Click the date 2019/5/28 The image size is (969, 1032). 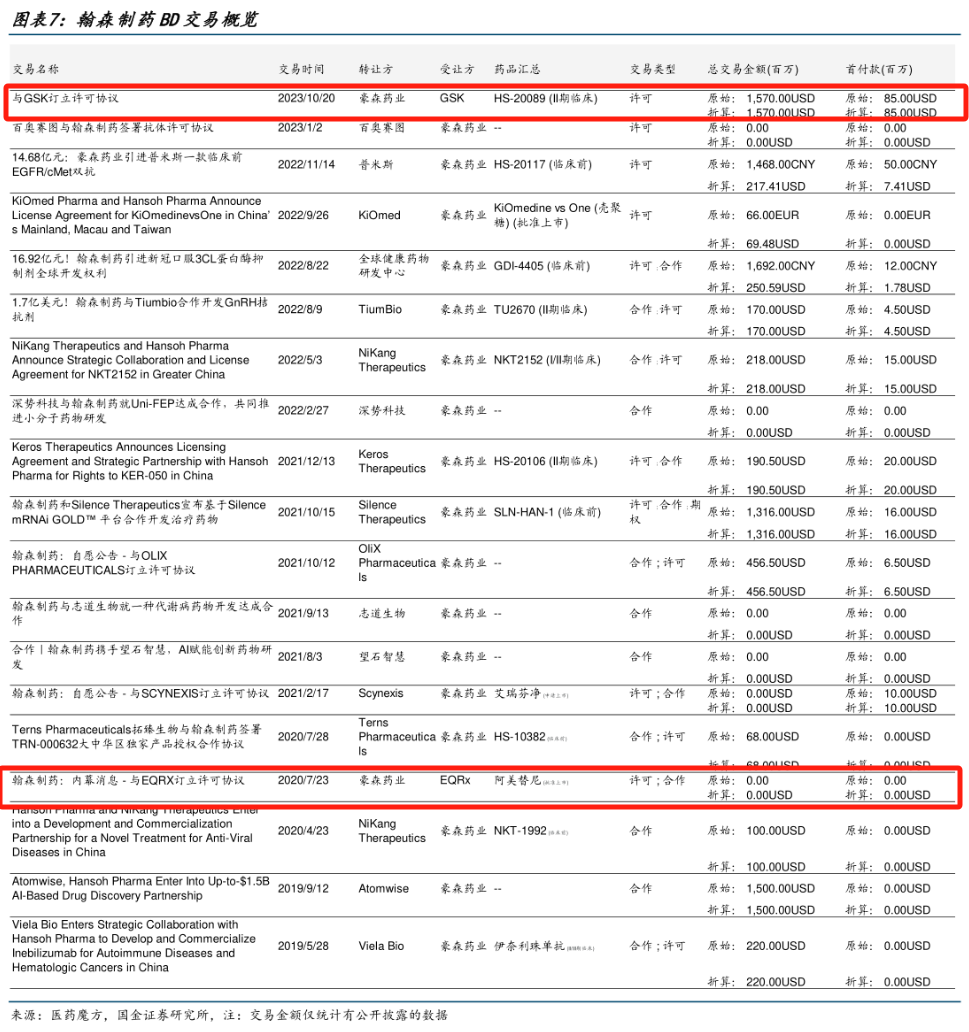(x=303, y=946)
